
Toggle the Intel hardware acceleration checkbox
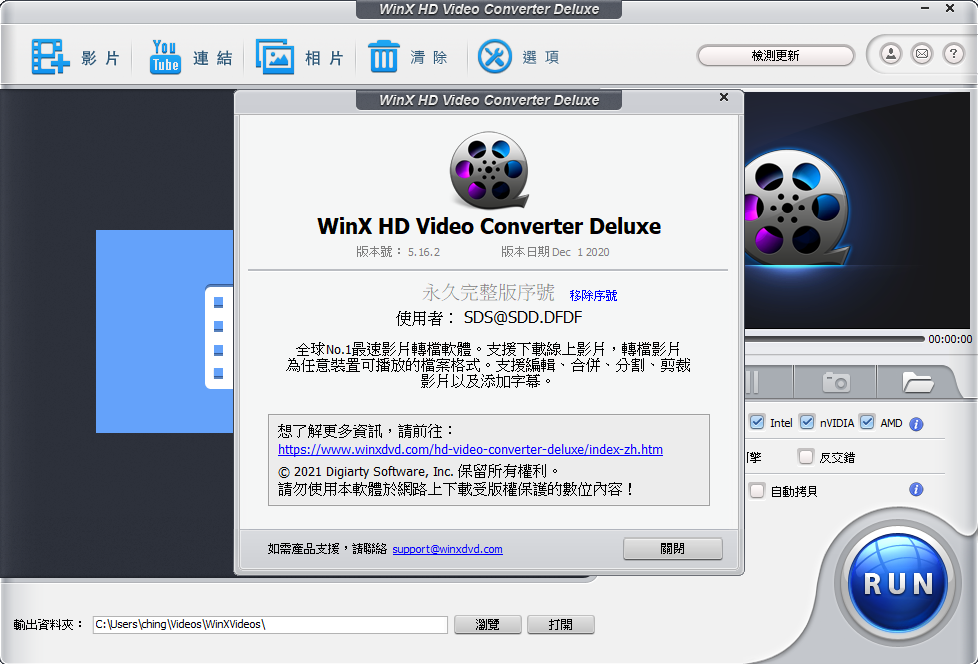click(x=757, y=423)
